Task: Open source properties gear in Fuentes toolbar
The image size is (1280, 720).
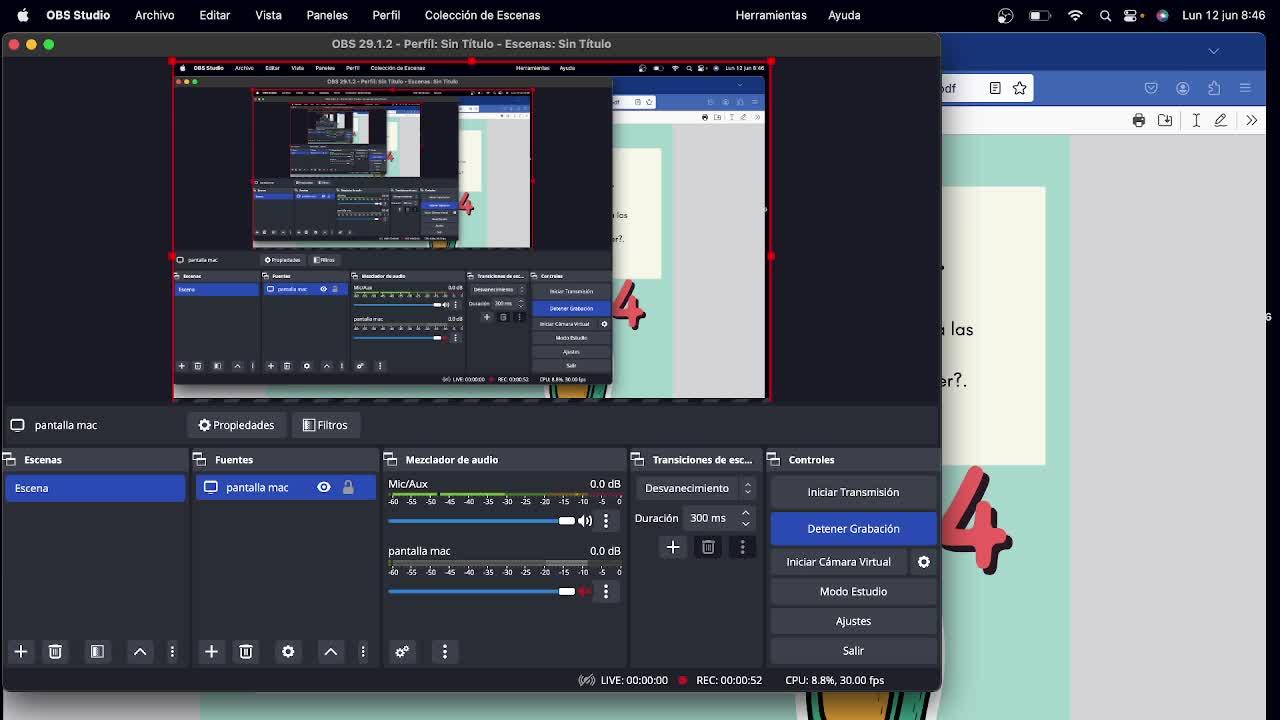Action: (x=288, y=651)
